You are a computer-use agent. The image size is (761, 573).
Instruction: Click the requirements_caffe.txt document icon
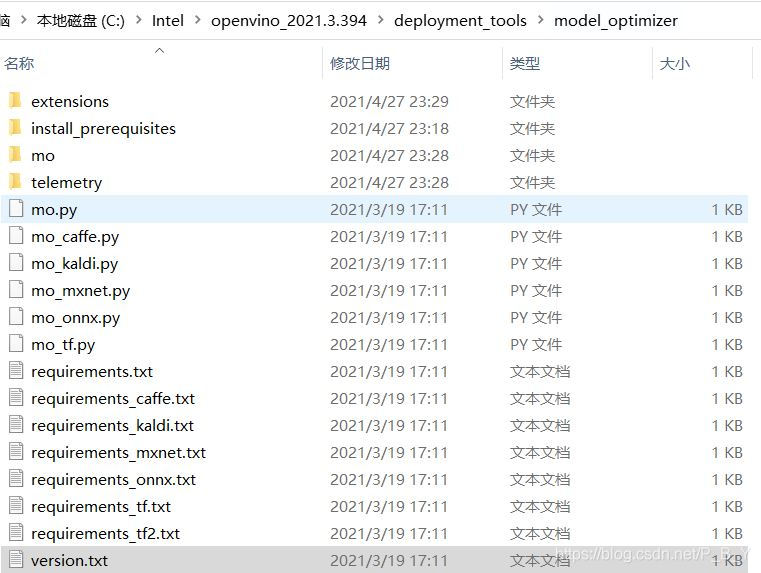[16, 398]
